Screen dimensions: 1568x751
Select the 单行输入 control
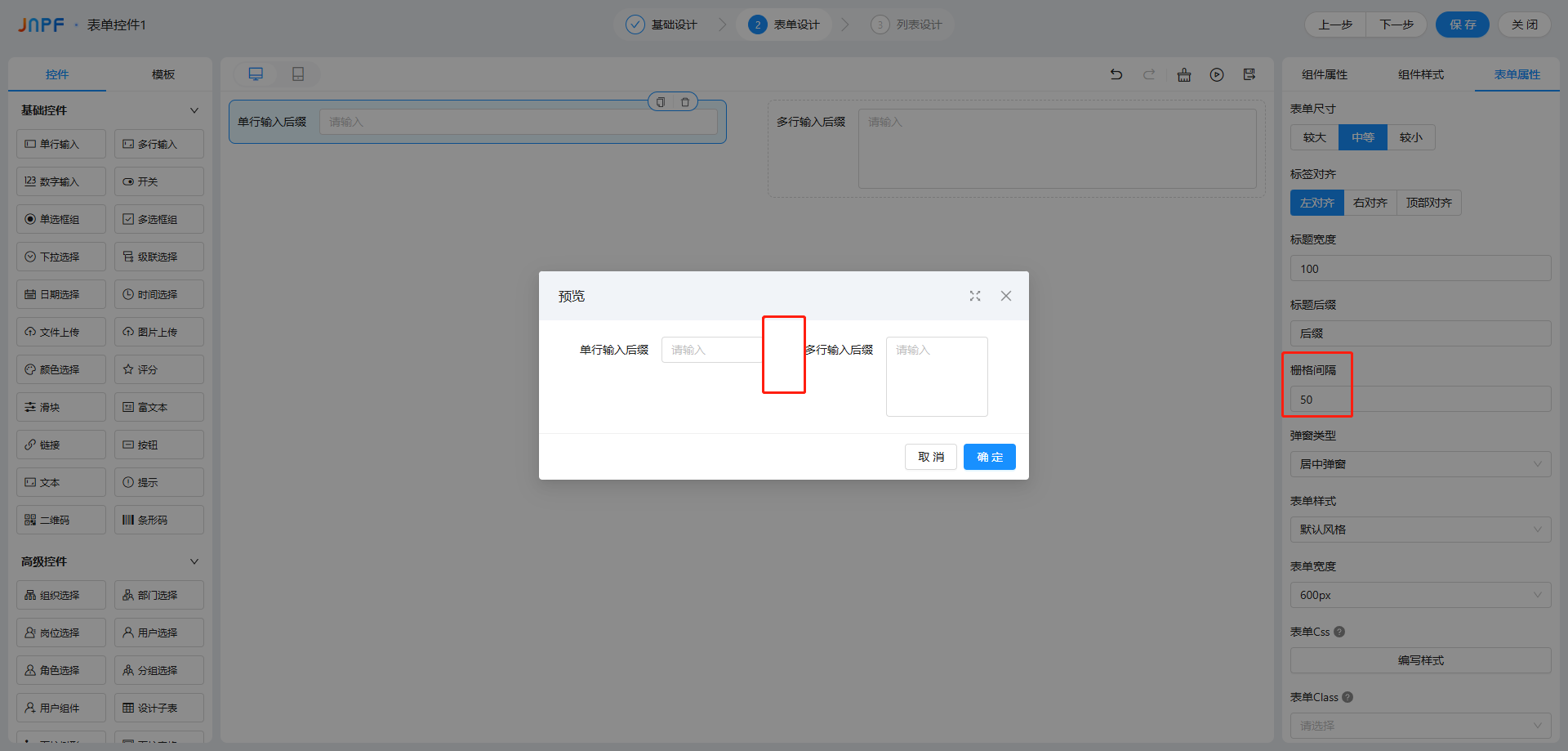coord(61,144)
